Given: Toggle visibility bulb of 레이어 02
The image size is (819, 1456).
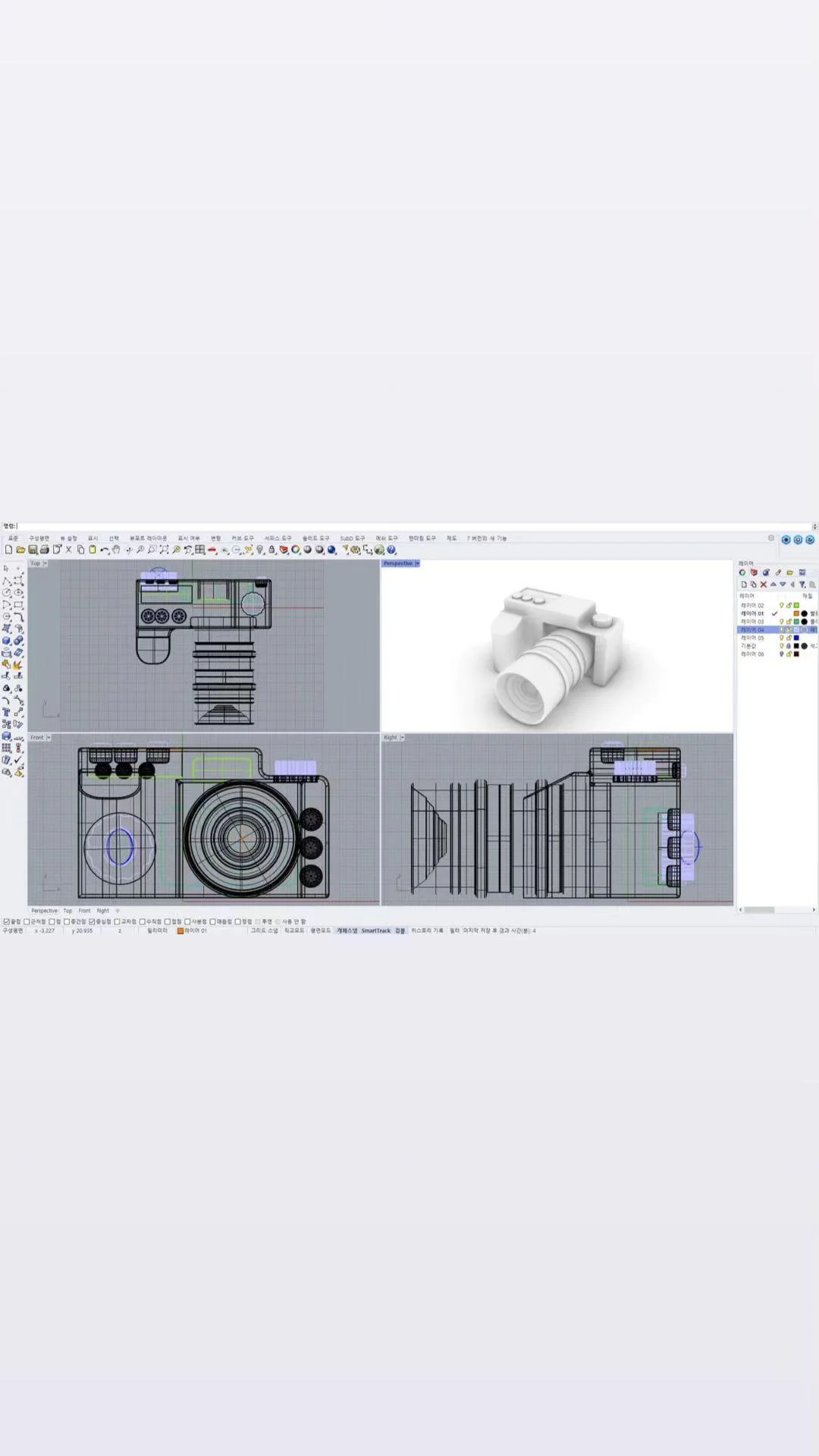Looking at the screenshot, I should pyautogui.click(x=782, y=605).
